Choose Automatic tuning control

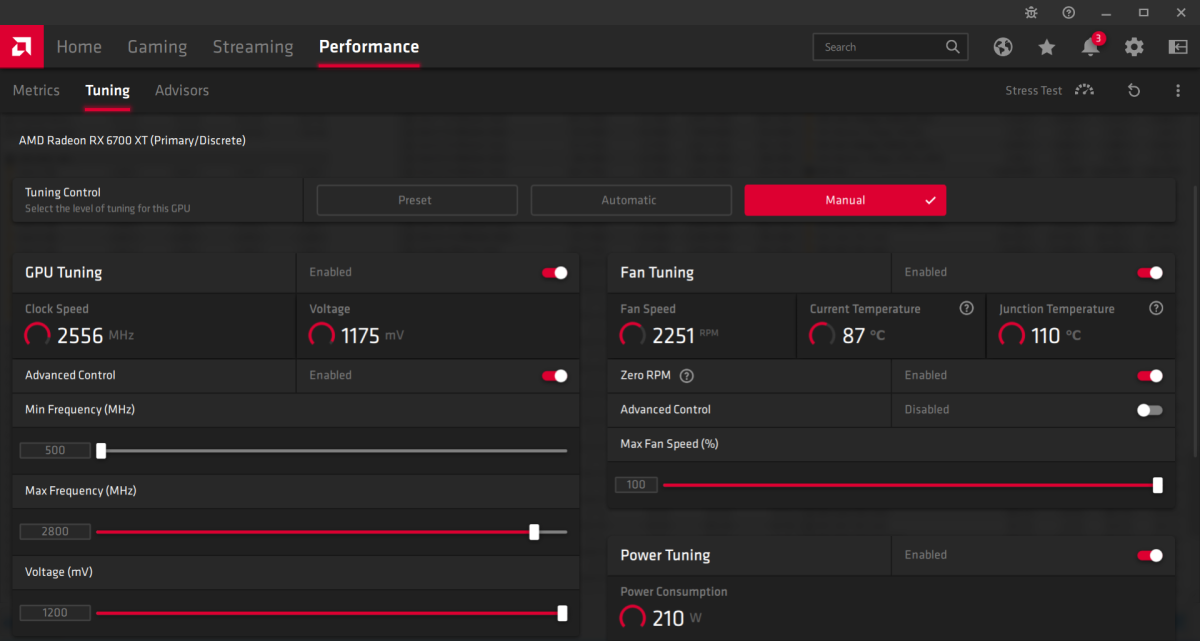point(631,200)
